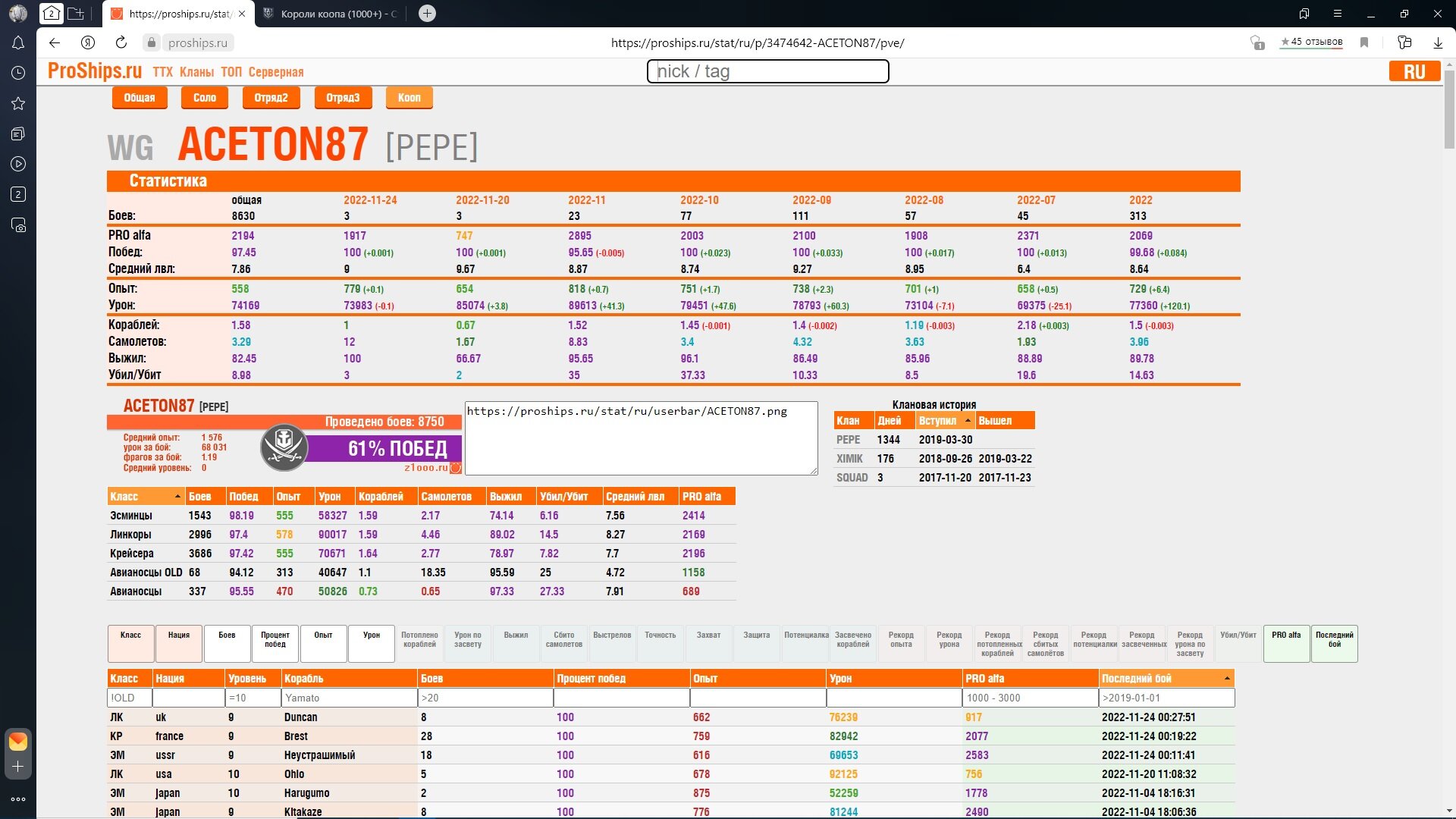This screenshot has height=819, width=1456.
Task: Sort ship table by Процент побед
Action: (x=621, y=679)
